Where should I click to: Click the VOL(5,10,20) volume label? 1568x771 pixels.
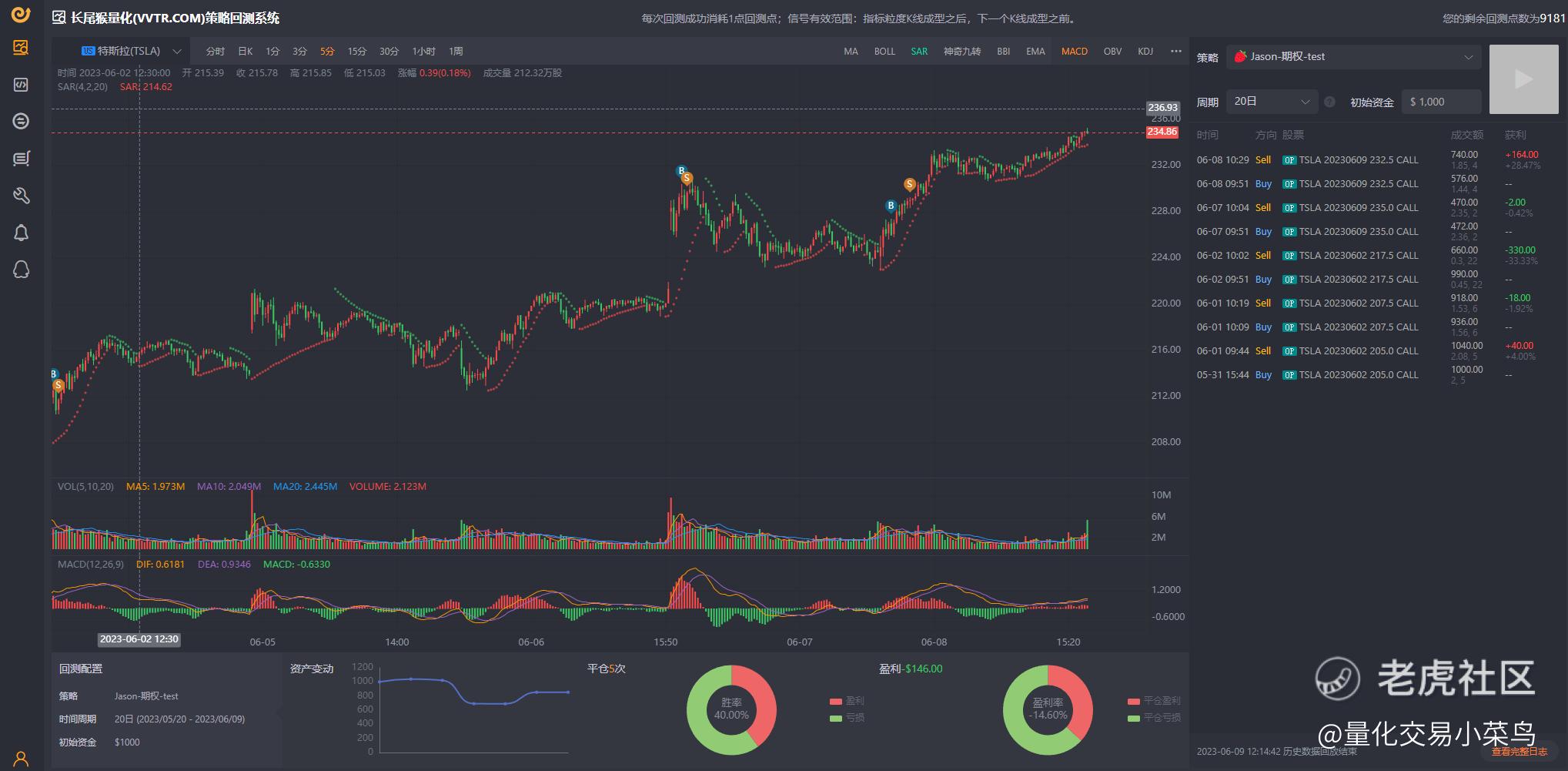85,487
